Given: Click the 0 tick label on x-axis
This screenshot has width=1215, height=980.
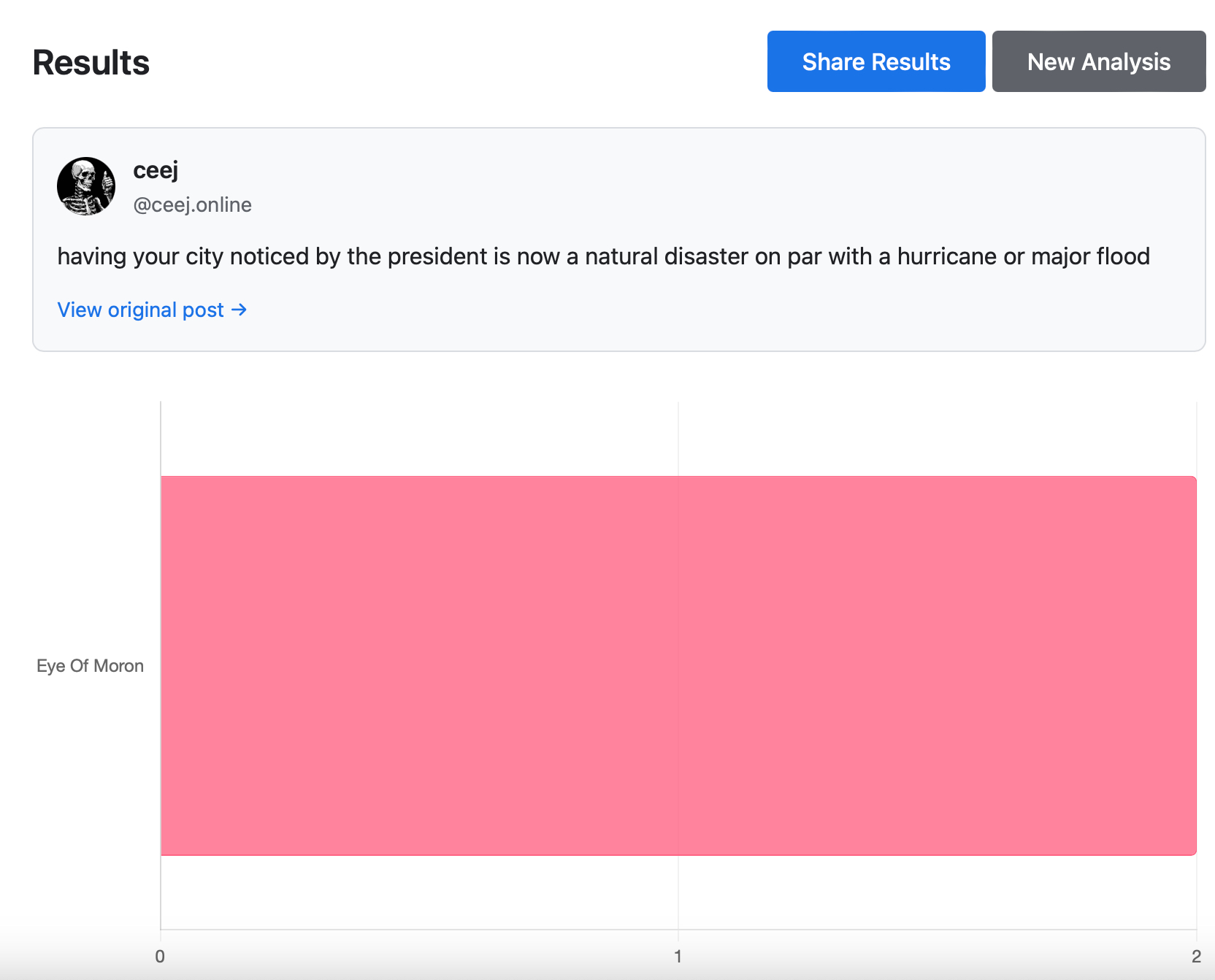Looking at the screenshot, I should [160, 956].
